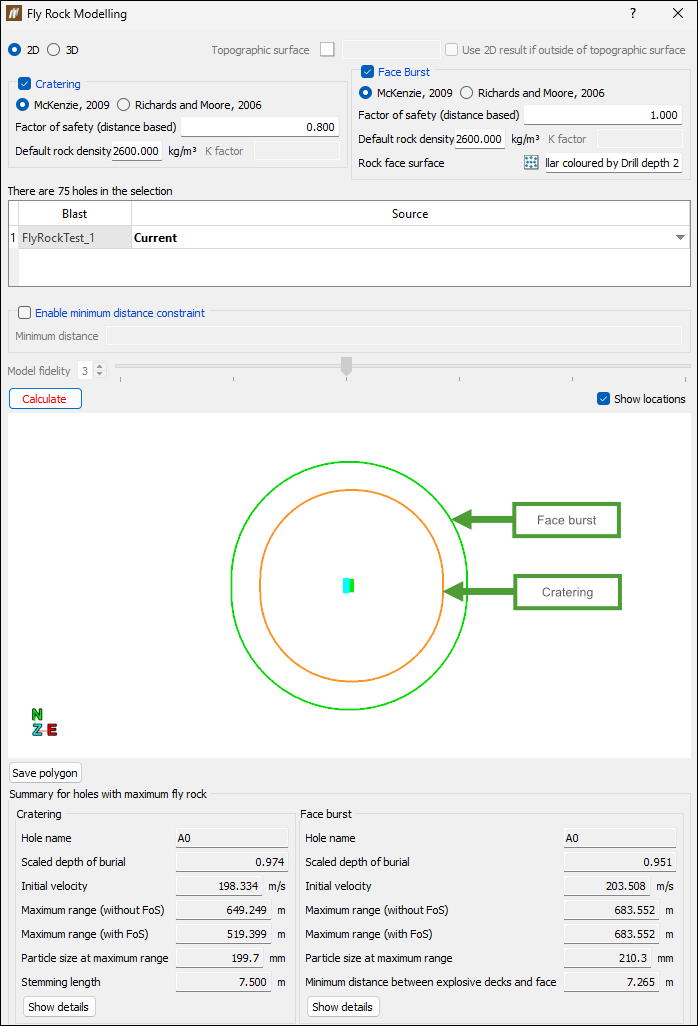The height and width of the screenshot is (1026, 698).
Task: Click Cratering scaled depth value 0.974
Action: click(x=232, y=862)
